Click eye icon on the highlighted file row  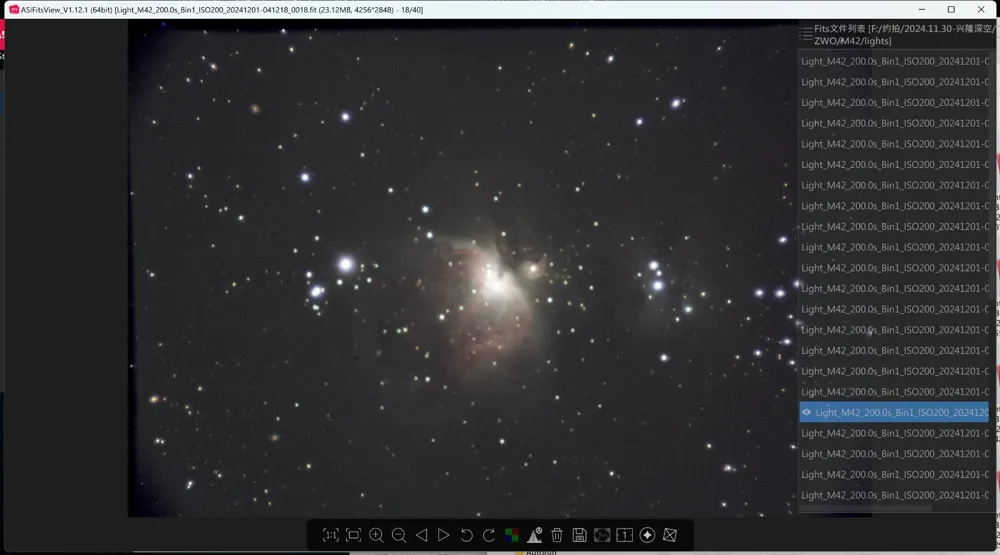tap(806, 412)
